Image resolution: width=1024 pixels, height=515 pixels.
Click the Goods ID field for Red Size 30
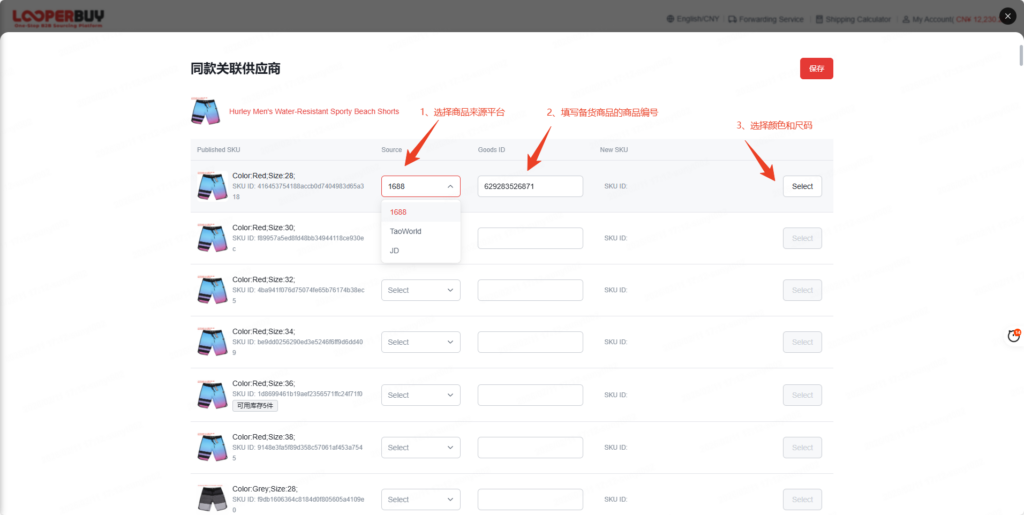(x=530, y=238)
